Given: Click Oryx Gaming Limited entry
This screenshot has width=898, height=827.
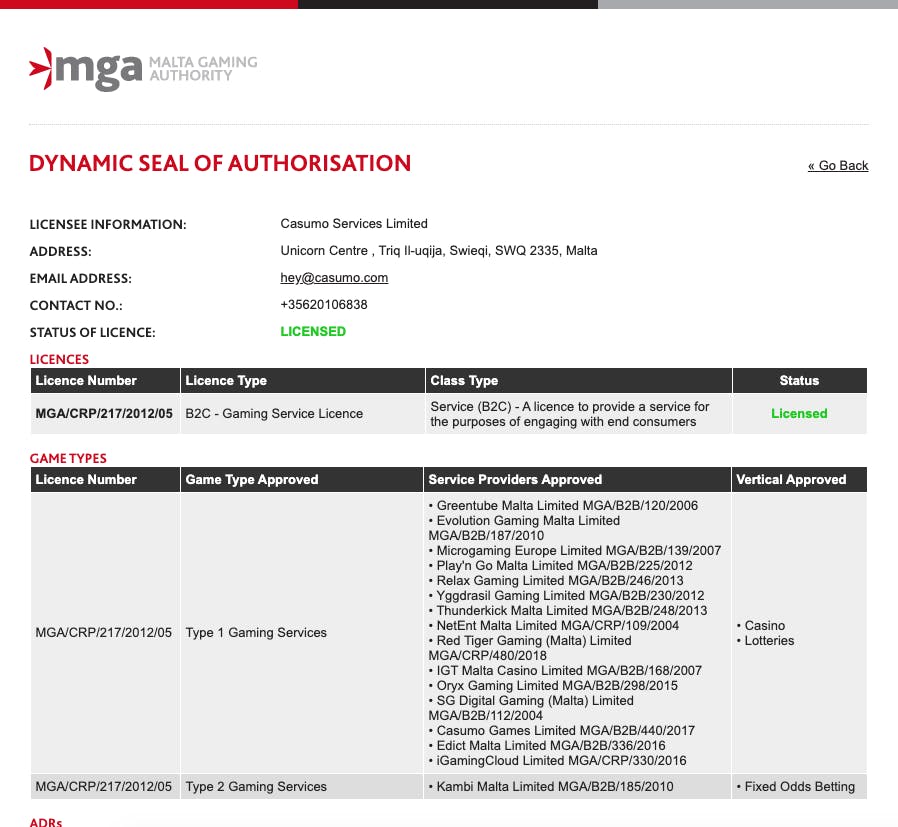Looking at the screenshot, I should (x=553, y=686).
